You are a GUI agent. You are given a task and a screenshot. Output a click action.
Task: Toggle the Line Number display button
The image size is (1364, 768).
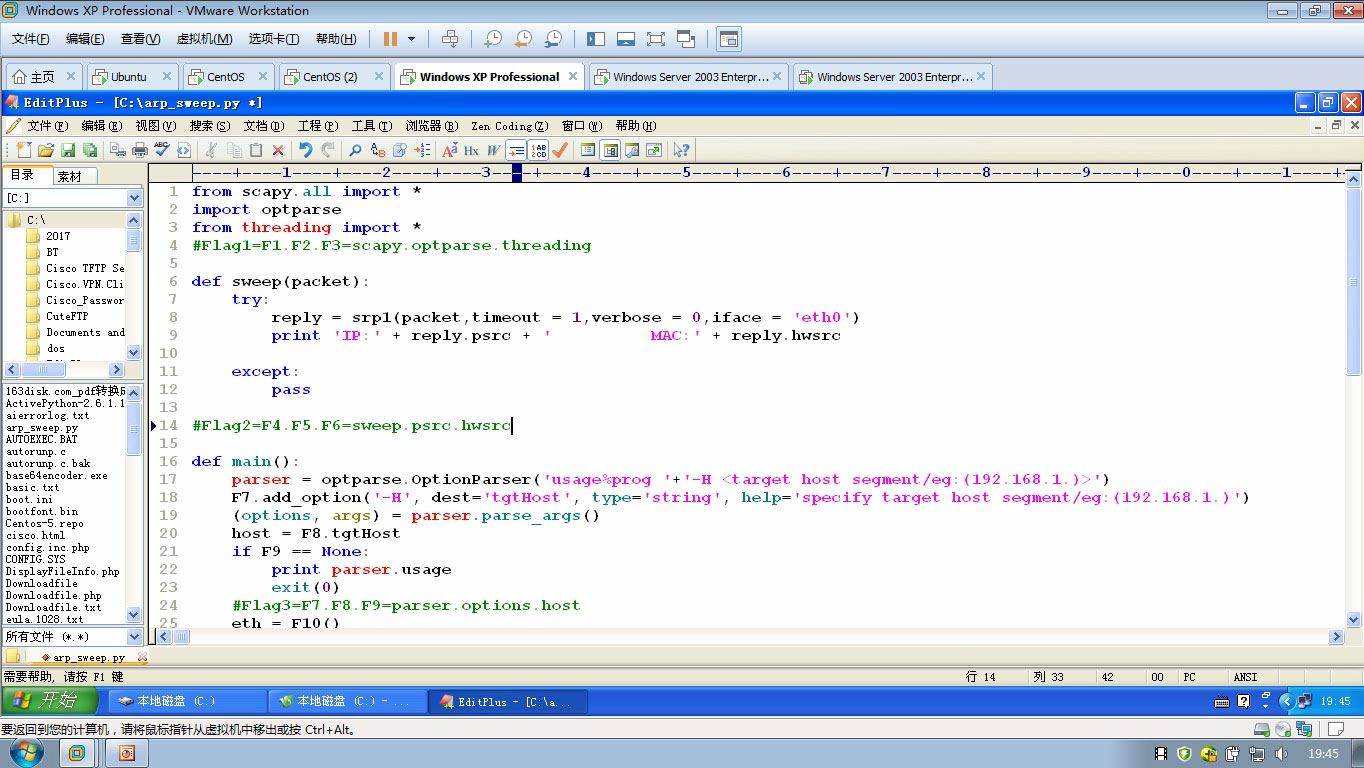(x=539, y=150)
